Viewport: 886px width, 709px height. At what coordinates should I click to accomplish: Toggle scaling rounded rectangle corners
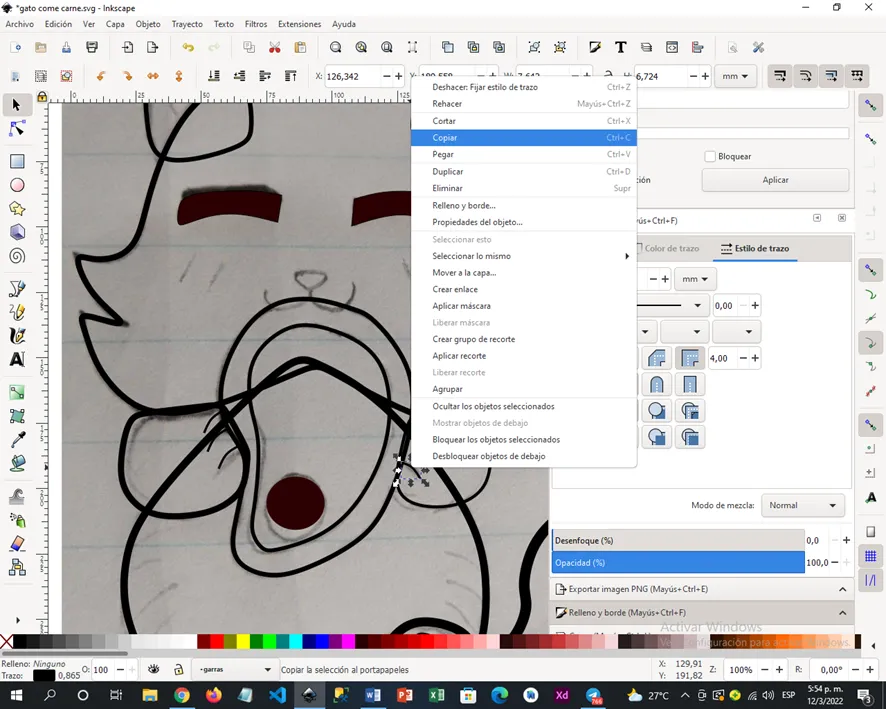pyautogui.click(x=805, y=76)
